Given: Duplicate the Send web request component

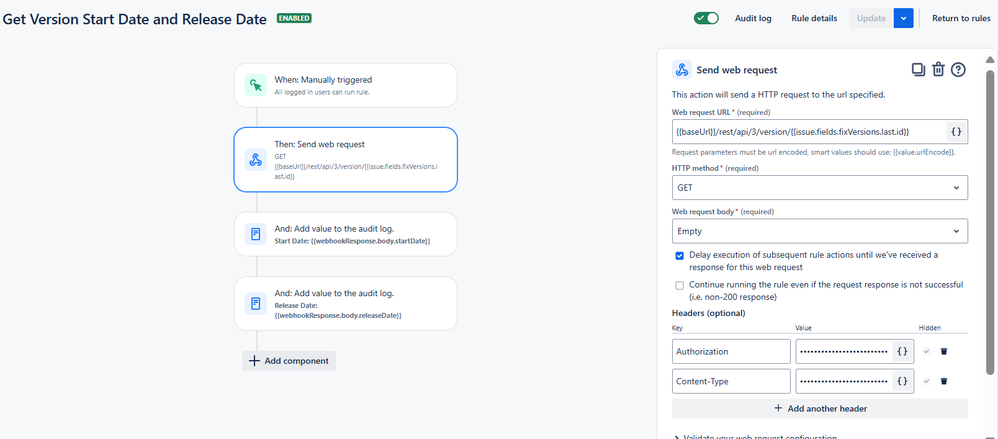Looking at the screenshot, I should click(918, 69).
